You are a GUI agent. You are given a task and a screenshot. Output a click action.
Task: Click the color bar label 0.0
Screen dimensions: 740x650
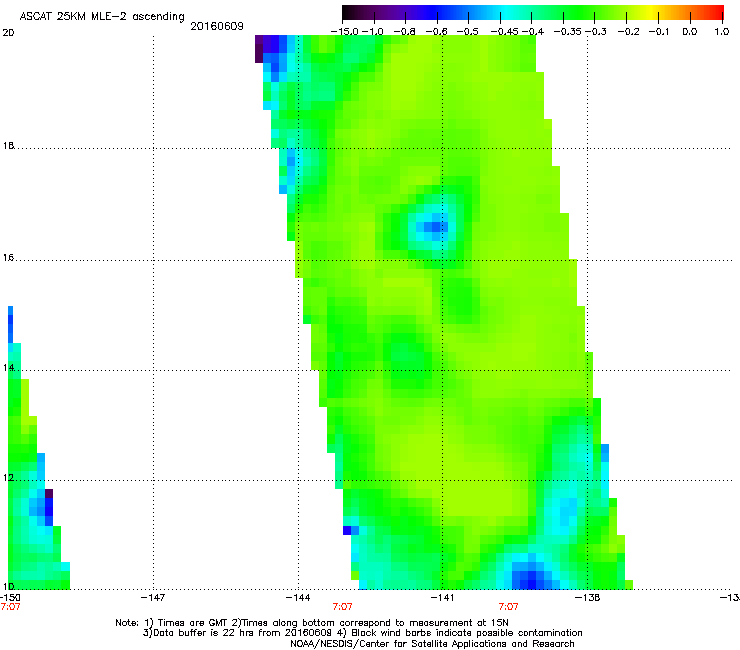tap(690, 32)
